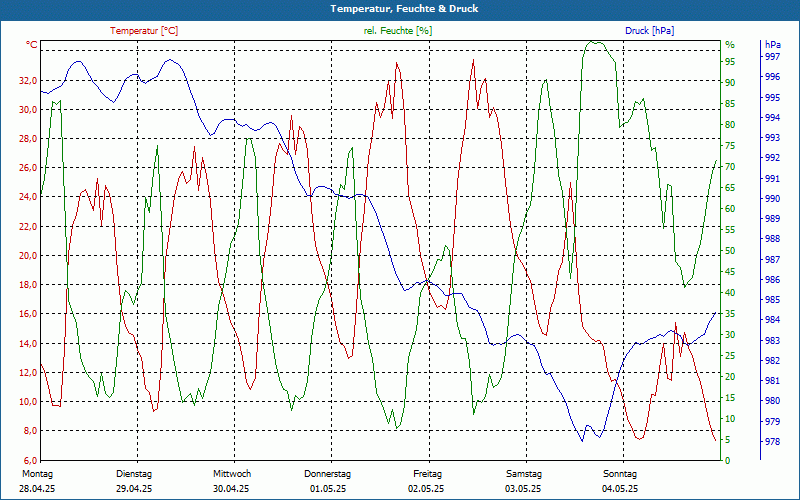Viewport: 800px width, 500px height.
Task: Click the '991' pressure axis value
Action: [x=773, y=179]
